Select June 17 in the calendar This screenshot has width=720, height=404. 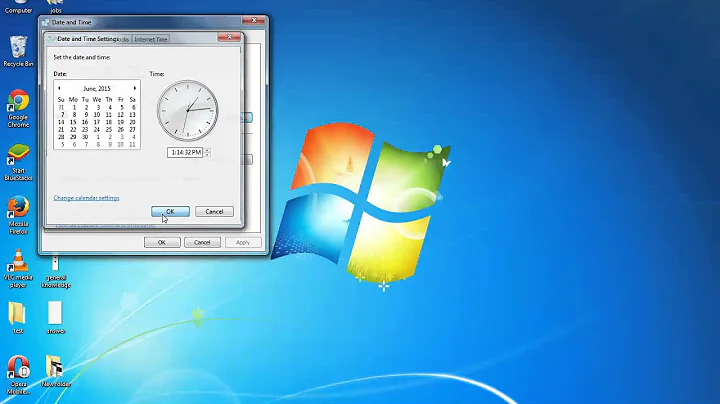[97, 122]
